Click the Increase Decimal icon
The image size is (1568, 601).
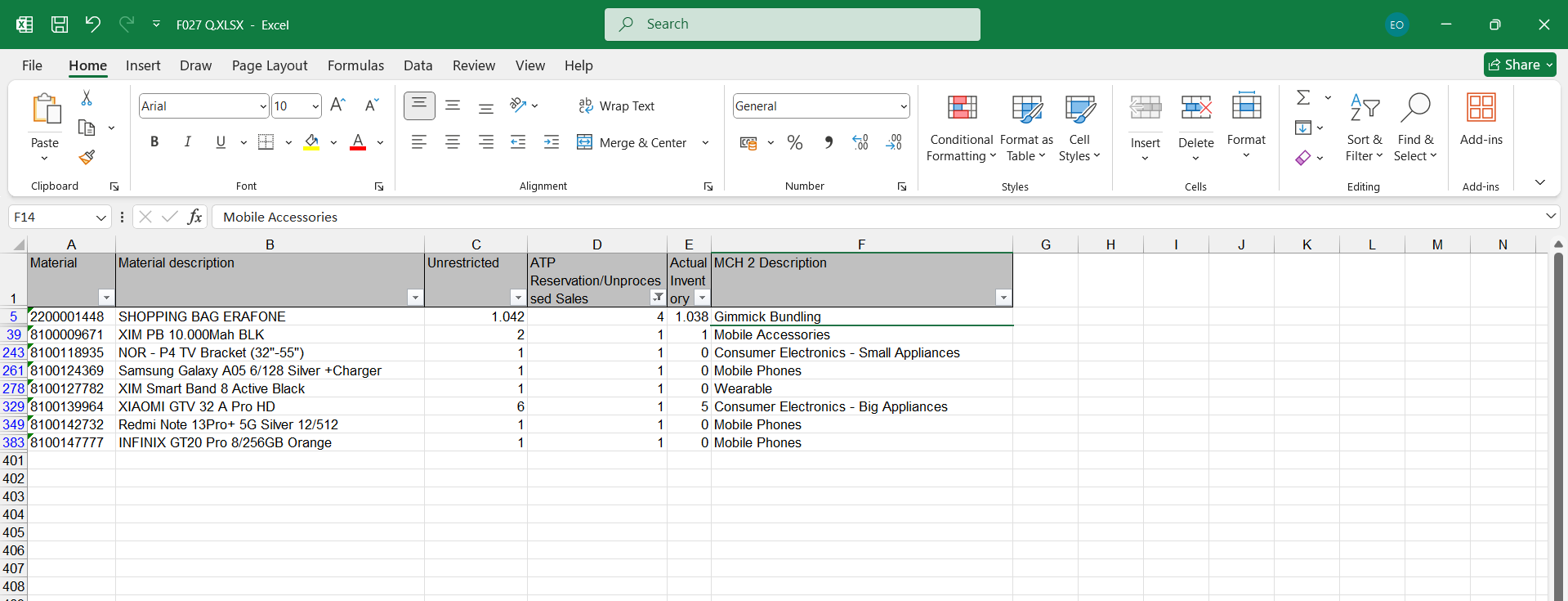(x=860, y=142)
